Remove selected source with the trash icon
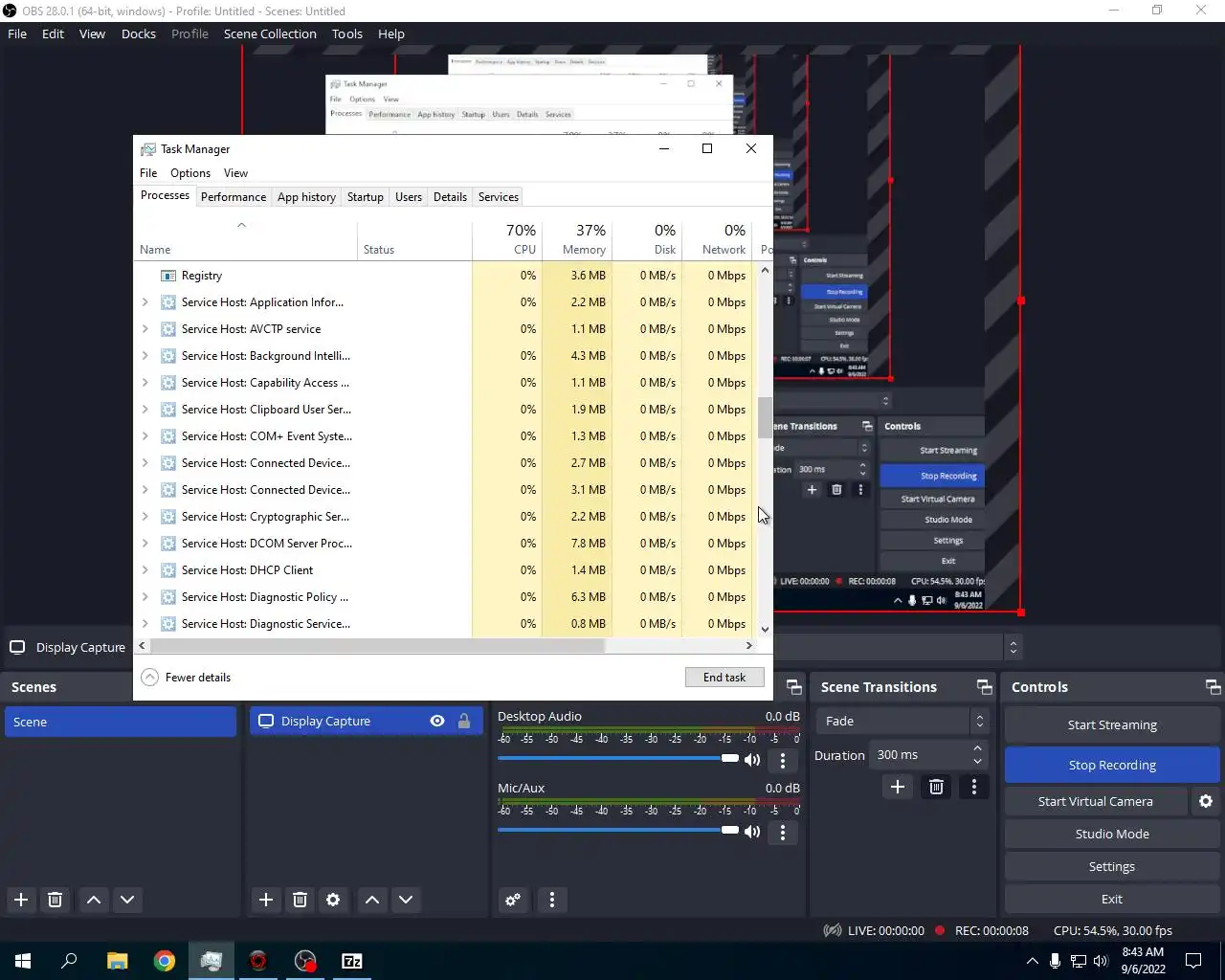 (x=300, y=900)
